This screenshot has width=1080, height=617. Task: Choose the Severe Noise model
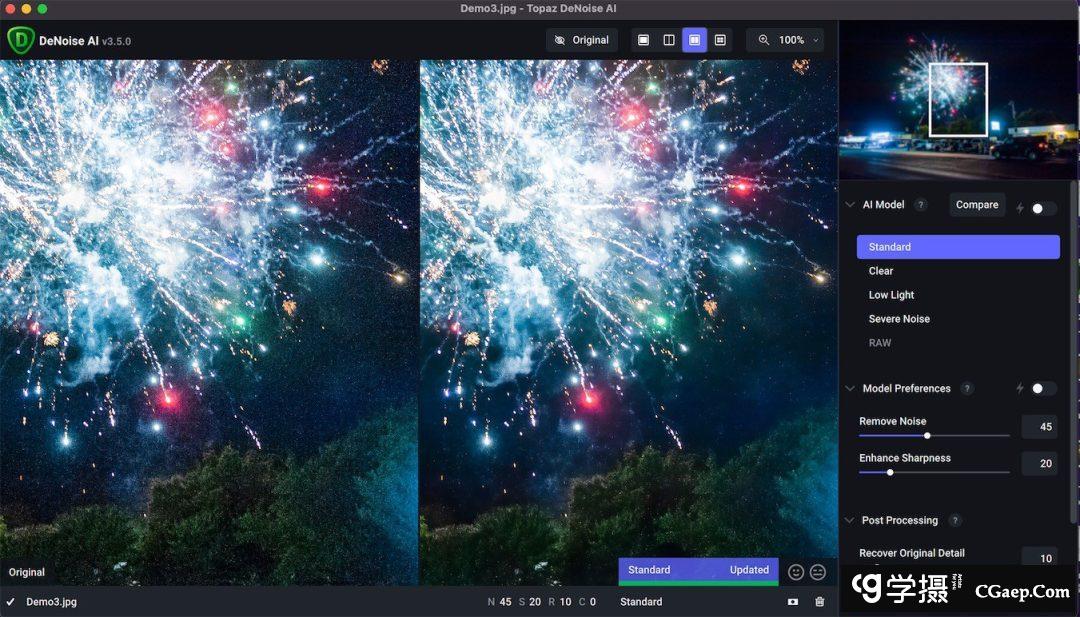point(899,319)
